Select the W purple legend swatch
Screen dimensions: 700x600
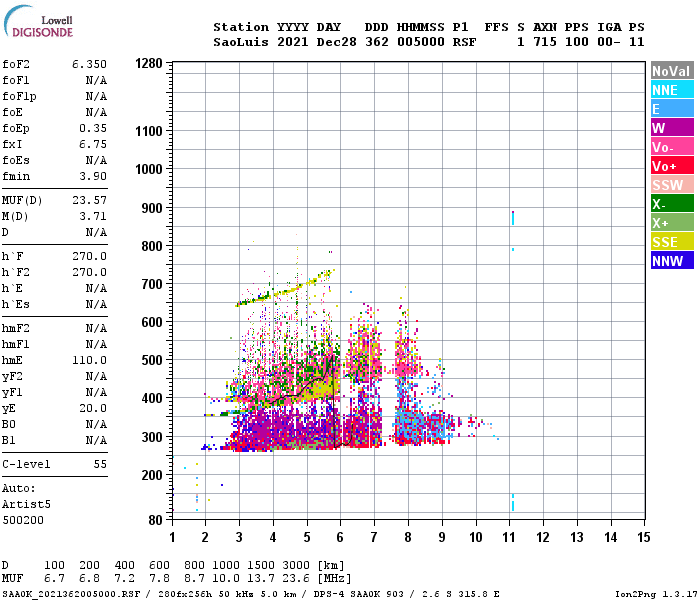coord(672,128)
